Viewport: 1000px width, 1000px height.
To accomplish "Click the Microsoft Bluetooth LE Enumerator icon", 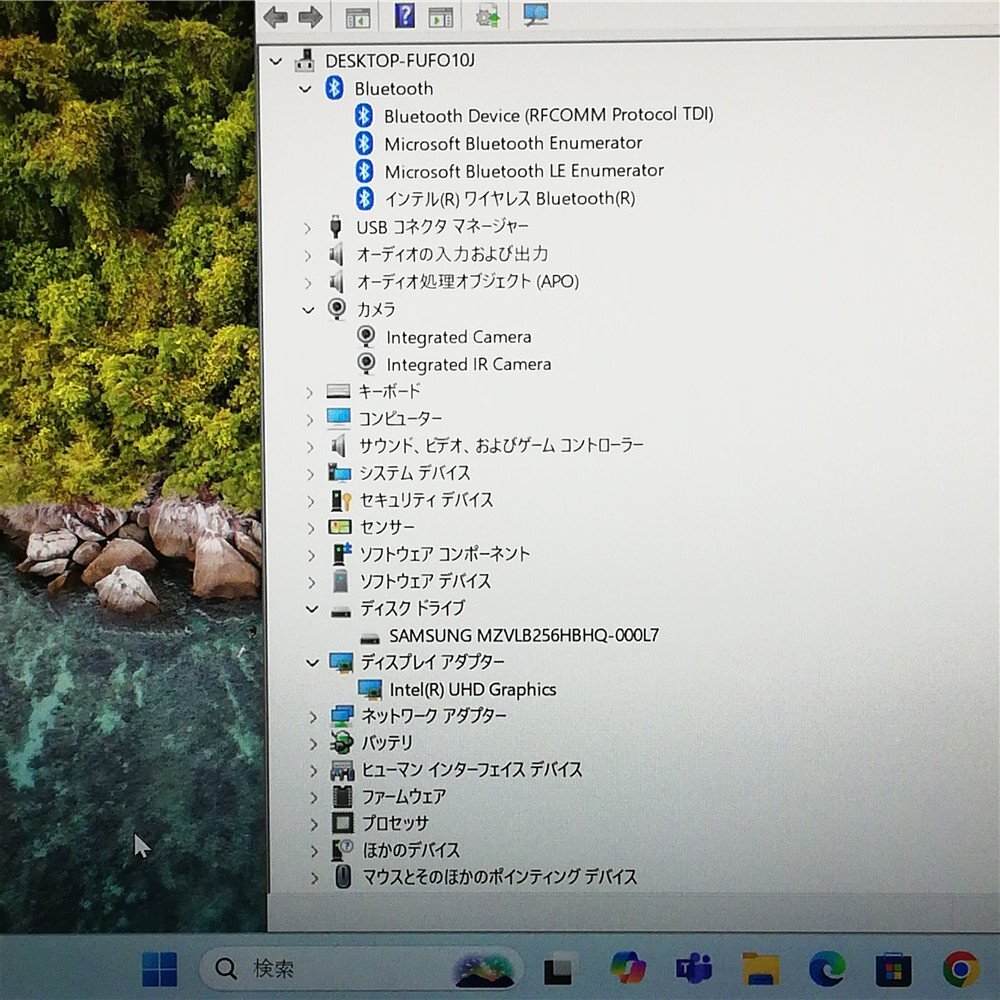I will tap(364, 171).
